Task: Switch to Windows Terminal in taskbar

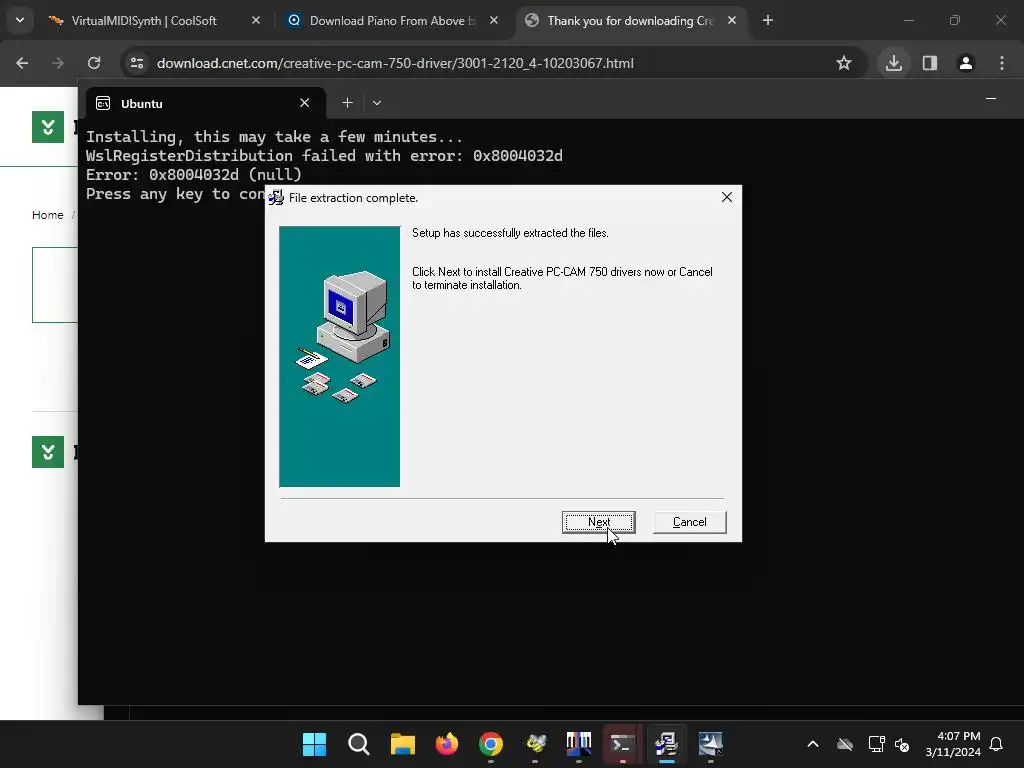Action: coord(622,744)
